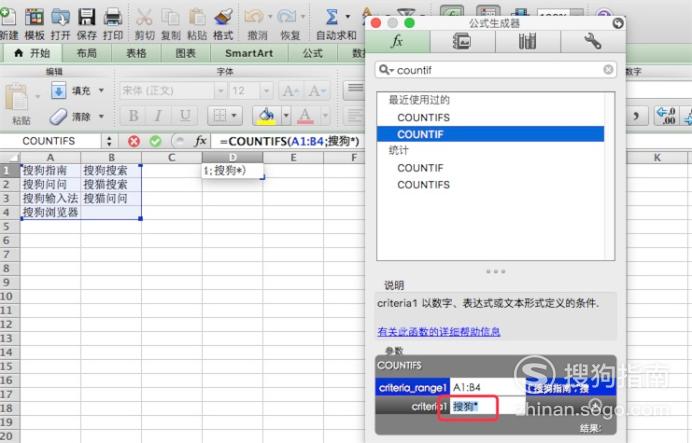The height and width of the screenshot is (443, 692).
Task: Open the 表格 (Tables) ribbon tab
Action: pyautogui.click(x=136, y=53)
